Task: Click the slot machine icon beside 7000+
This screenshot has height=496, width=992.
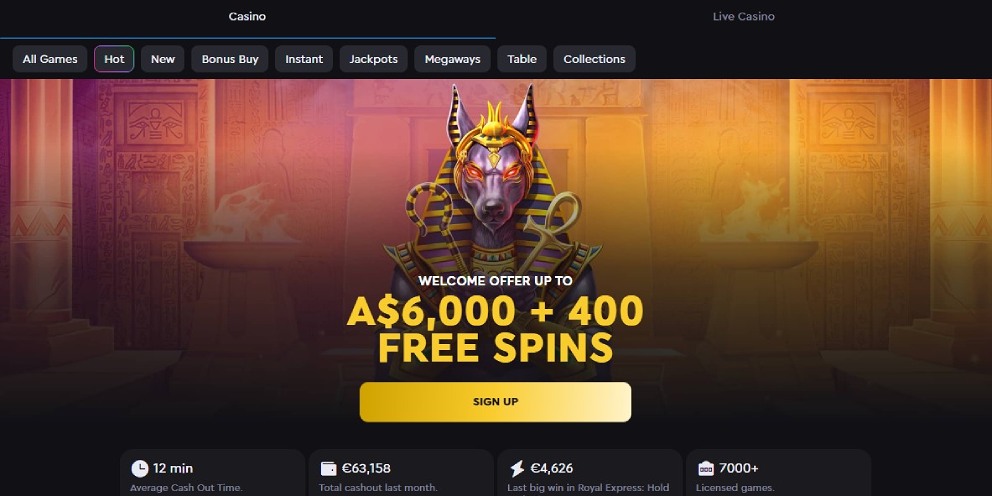Action: pos(705,469)
